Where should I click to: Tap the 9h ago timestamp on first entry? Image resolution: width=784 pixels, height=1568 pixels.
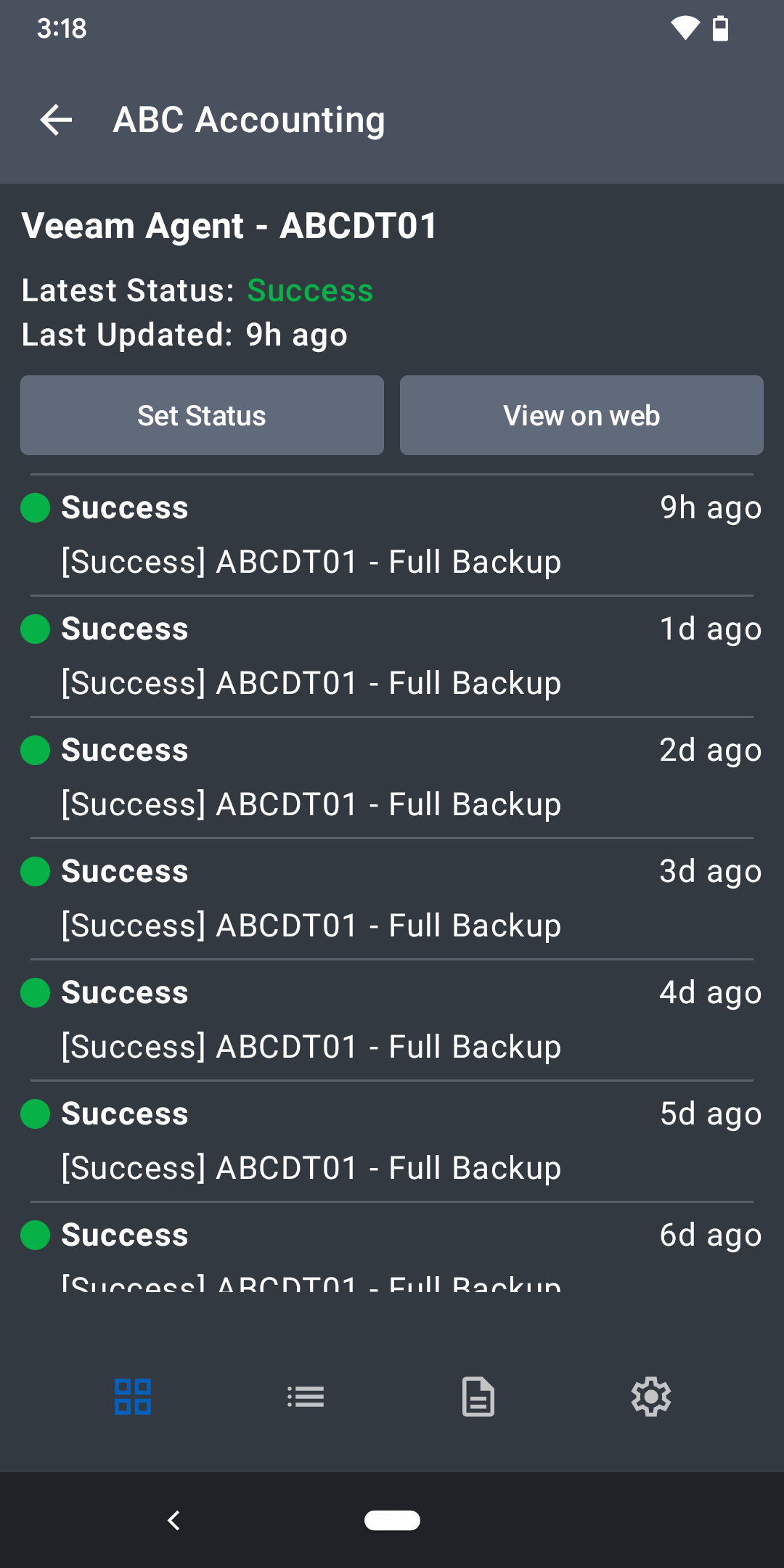pyautogui.click(x=710, y=507)
